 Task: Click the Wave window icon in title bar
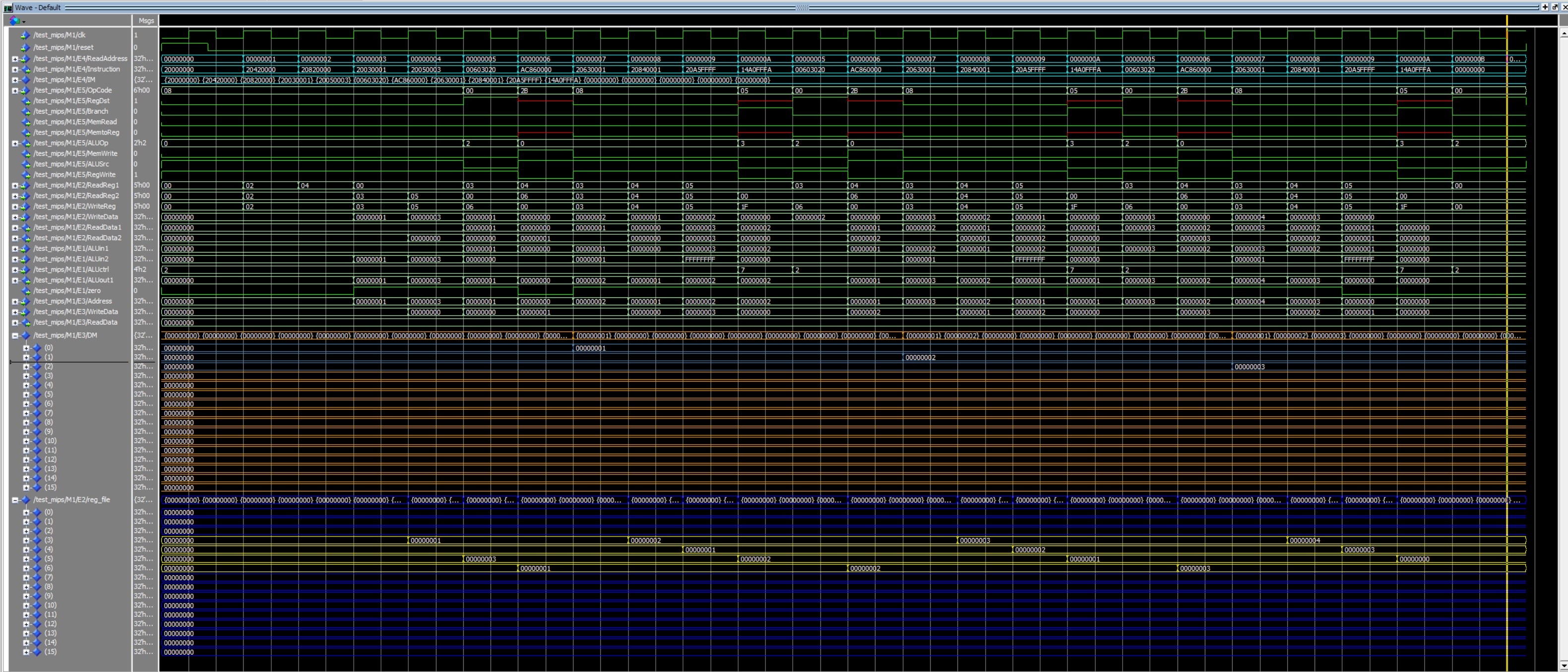point(7,7)
